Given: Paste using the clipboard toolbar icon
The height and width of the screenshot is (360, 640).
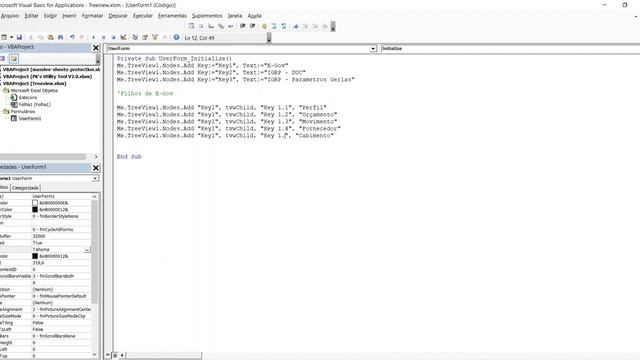Looking at the screenshot, I should coord(51,37).
